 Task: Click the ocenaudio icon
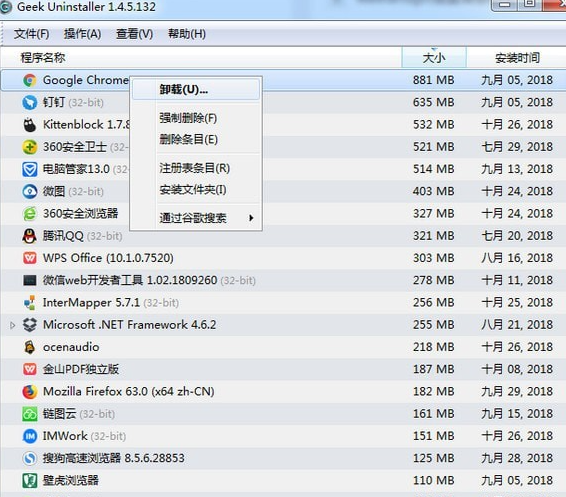click(x=30, y=347)
